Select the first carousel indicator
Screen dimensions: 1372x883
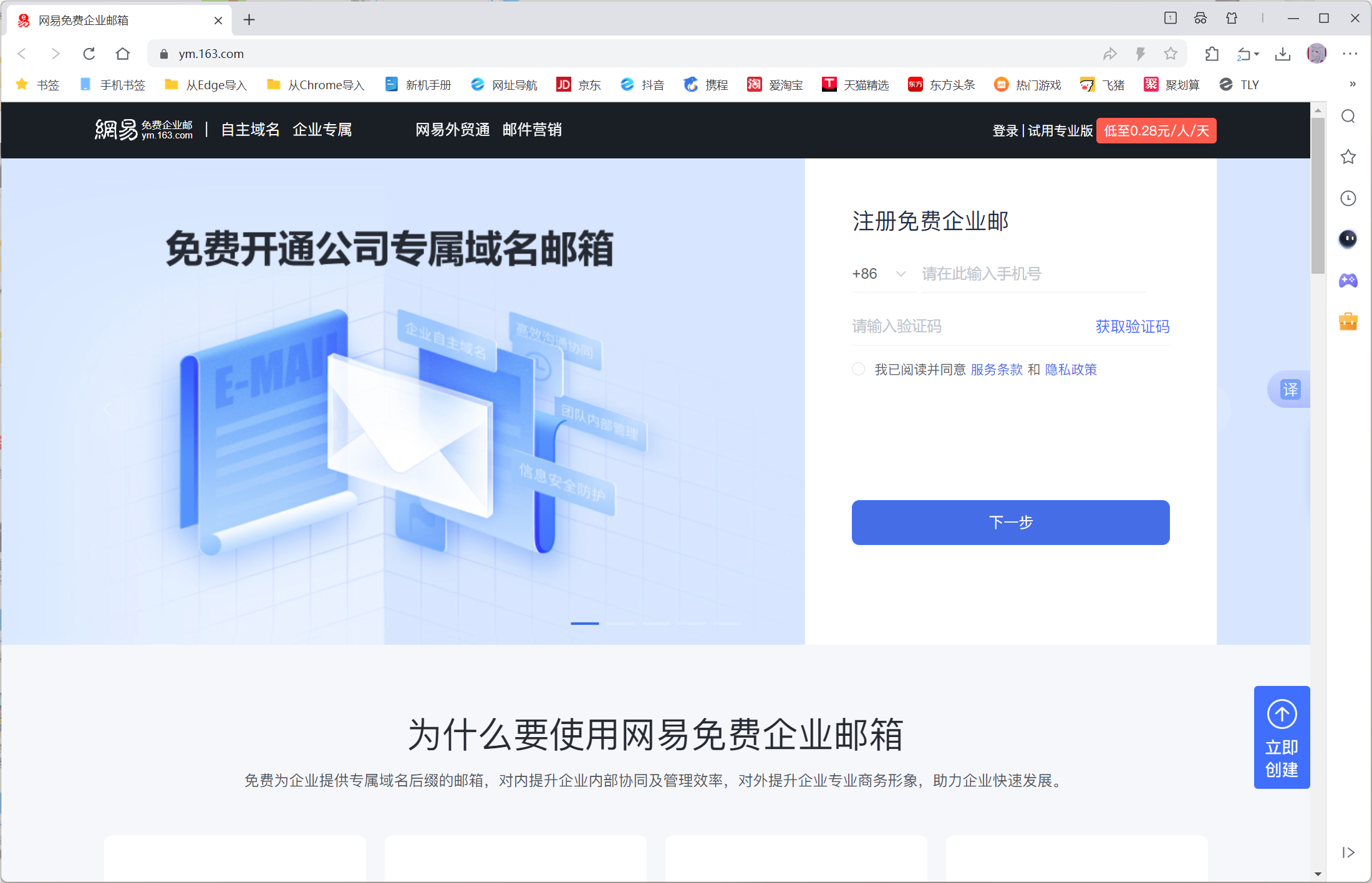point(584,623)
